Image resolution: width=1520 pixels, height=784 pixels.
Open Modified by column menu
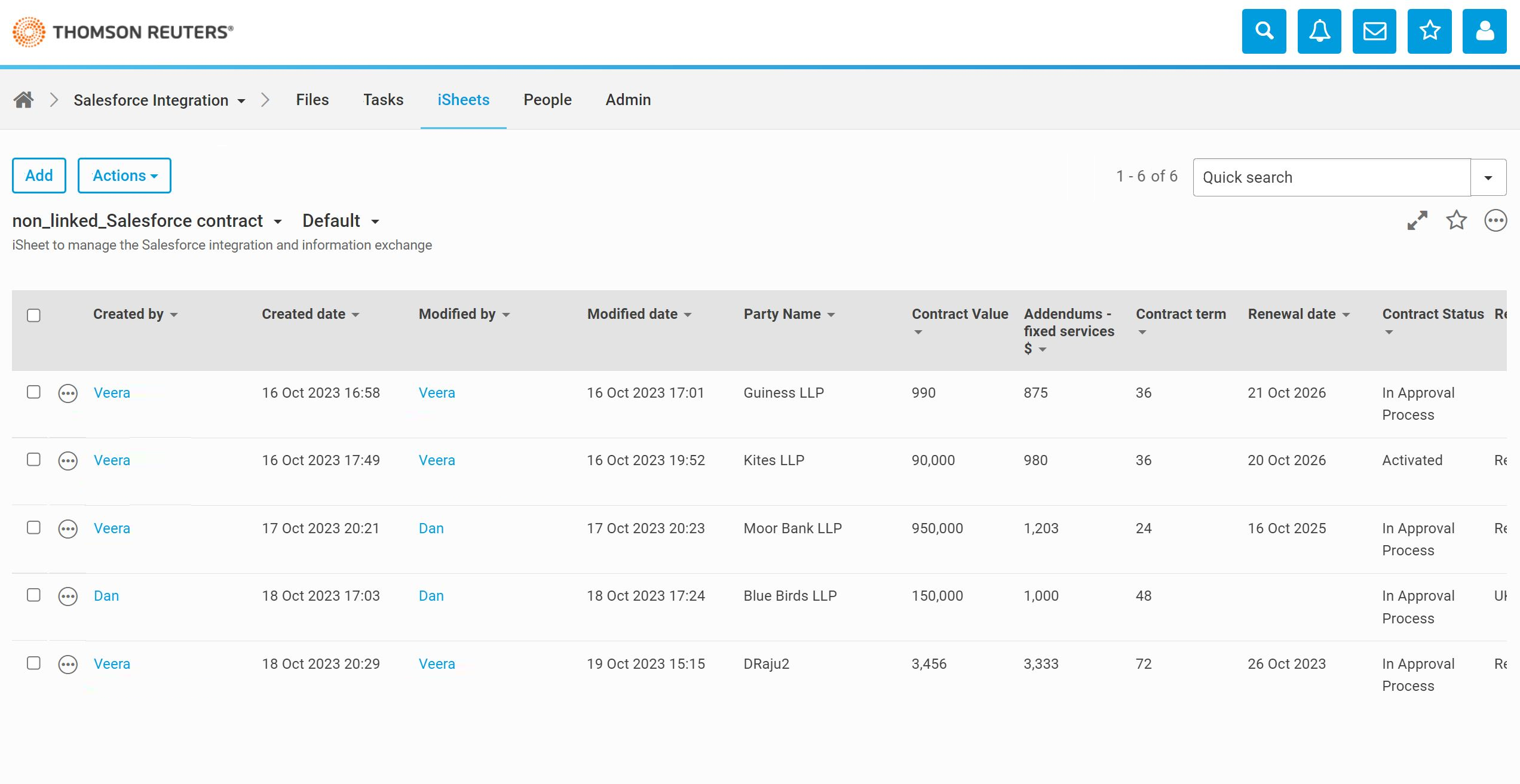coord(506,315)
